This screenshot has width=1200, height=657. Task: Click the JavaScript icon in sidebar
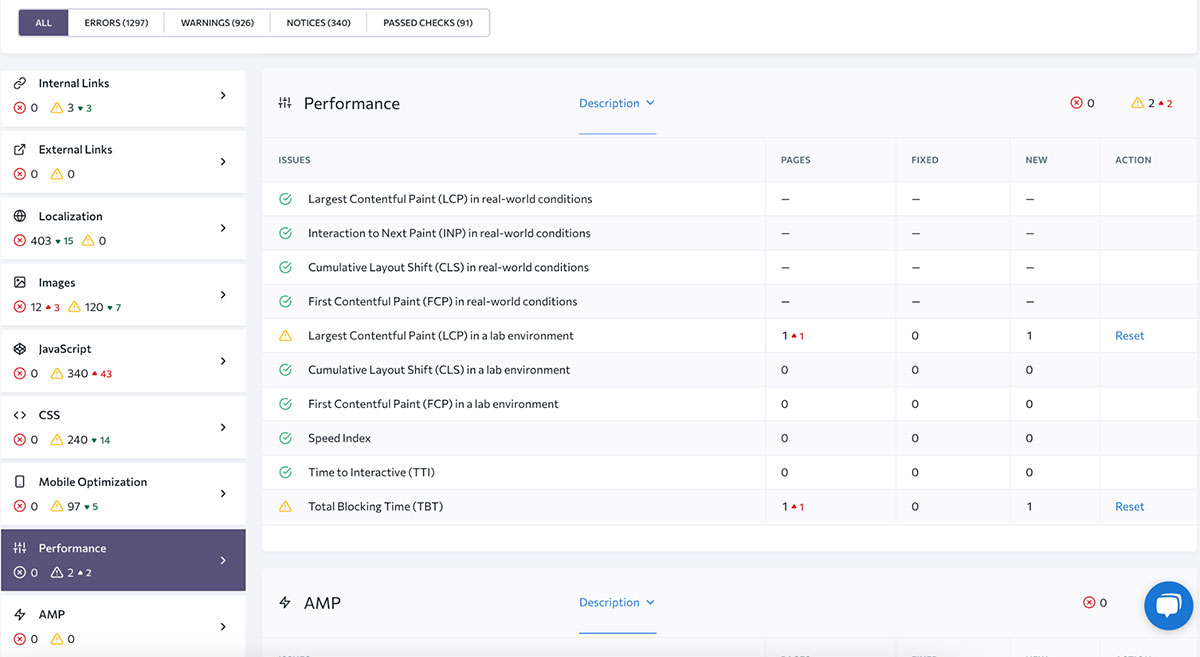click(x=20, y=349)
